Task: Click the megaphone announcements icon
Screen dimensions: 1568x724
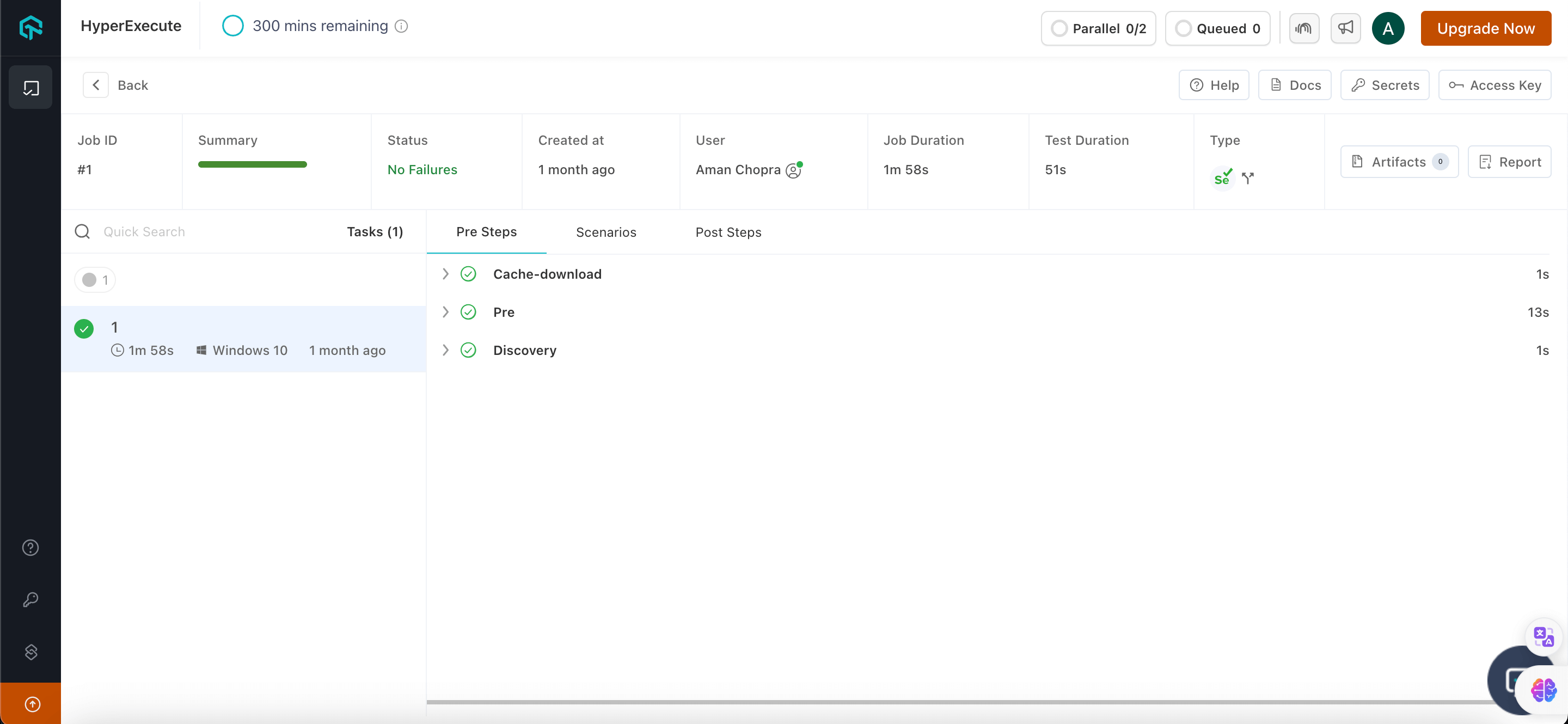Action: click(x=1345, y=28)
